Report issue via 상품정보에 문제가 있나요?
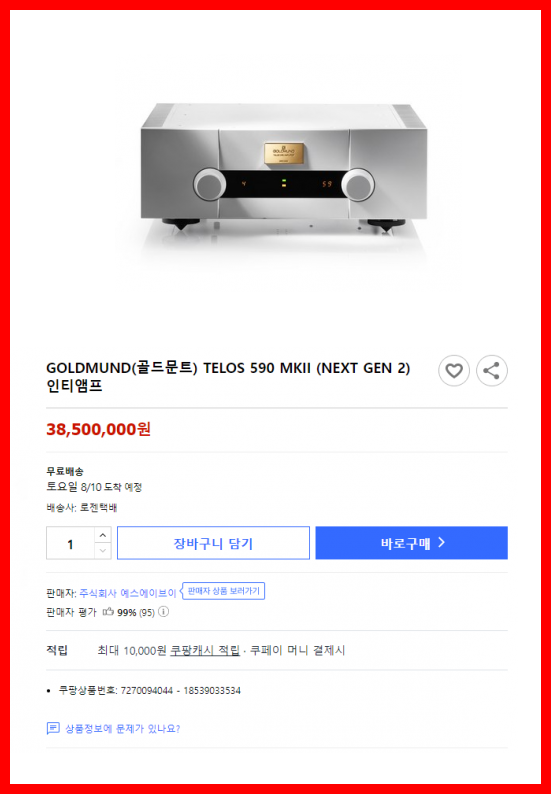 pos(123,729)
